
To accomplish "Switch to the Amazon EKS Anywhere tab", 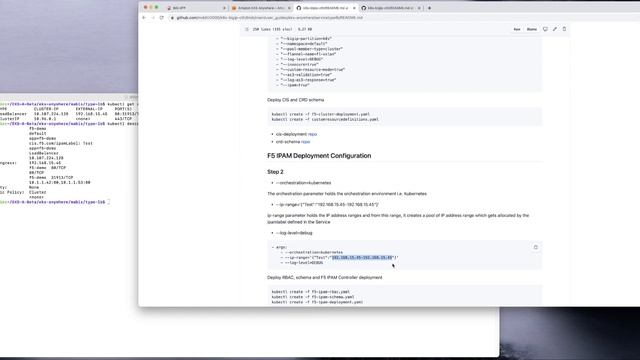I will pyautogui.click(x=260, y=8).
